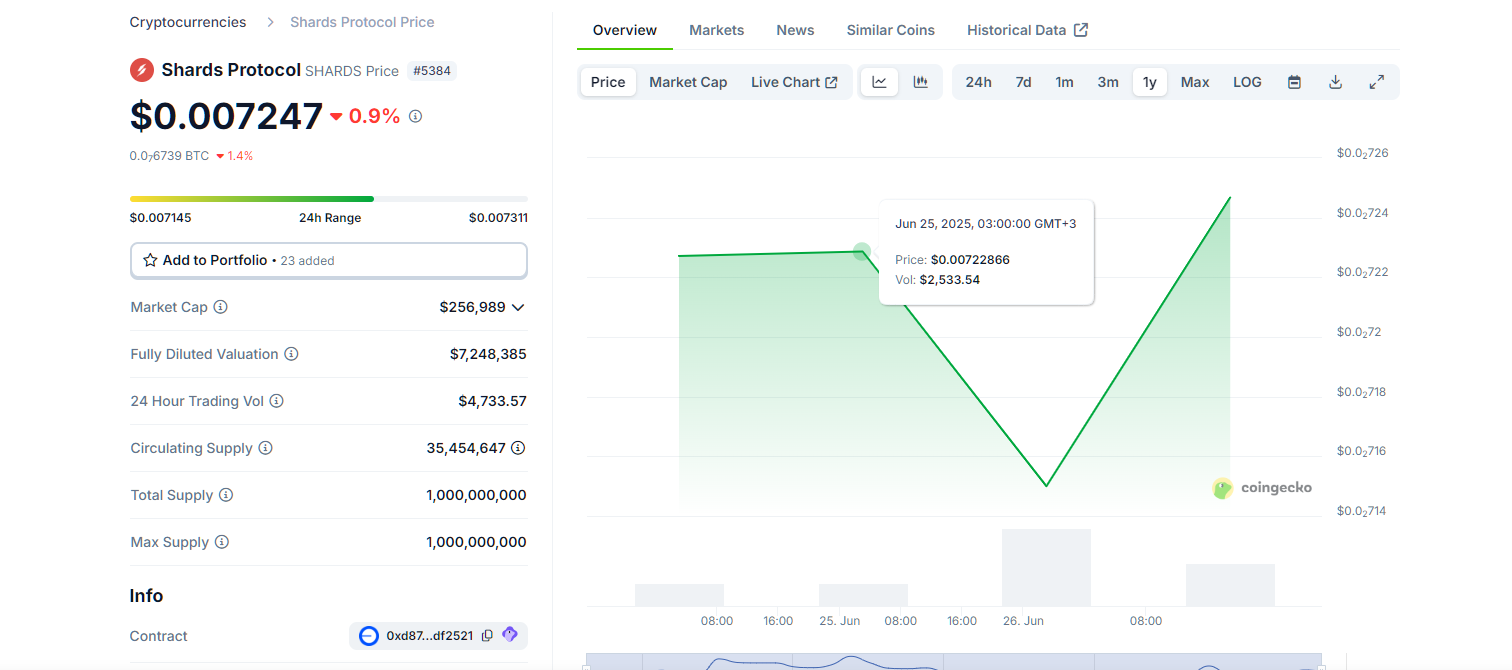
Task: Click the Info section heading
Action: coord(146,596)
